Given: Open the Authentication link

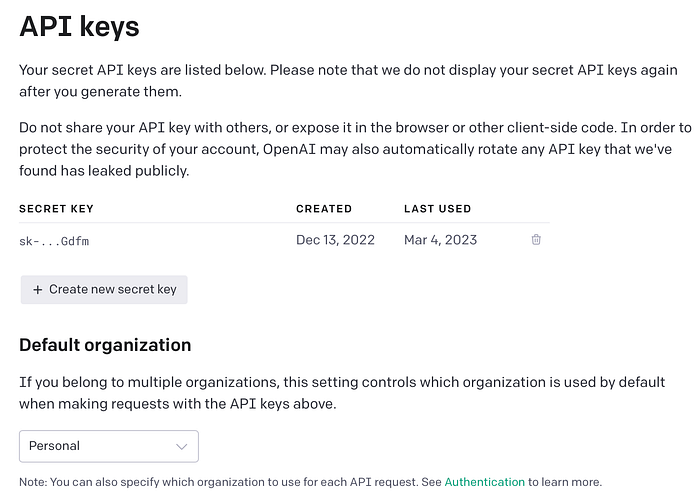Looking at the screenshot, I should pos(484,482).
